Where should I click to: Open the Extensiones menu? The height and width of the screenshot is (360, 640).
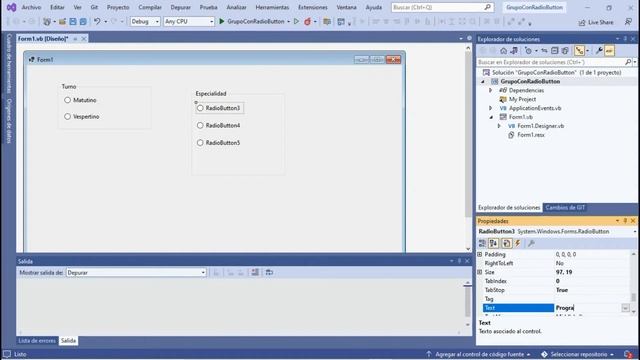(313, 7)
